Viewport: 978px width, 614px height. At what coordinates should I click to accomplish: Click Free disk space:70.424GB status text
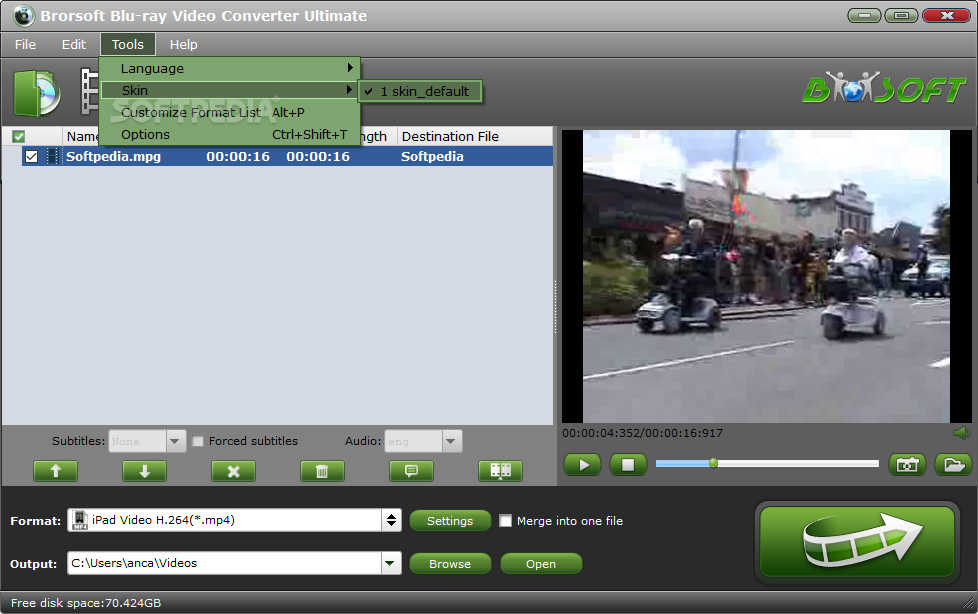(86, 603)
